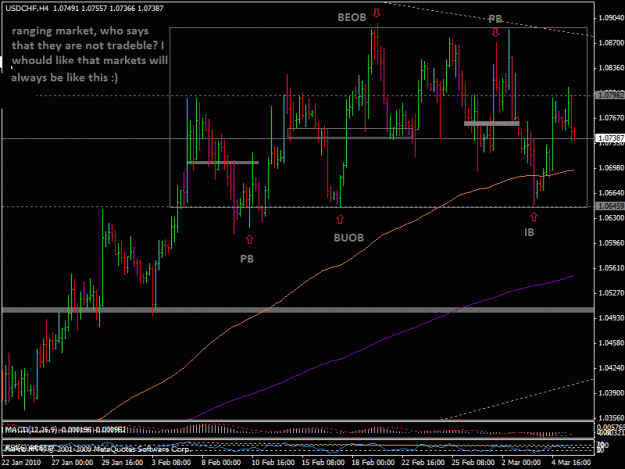The width and height of the screenshot is (625, 469).
Task: Select the PB label below the range box
Action: [x=247, y=259]
